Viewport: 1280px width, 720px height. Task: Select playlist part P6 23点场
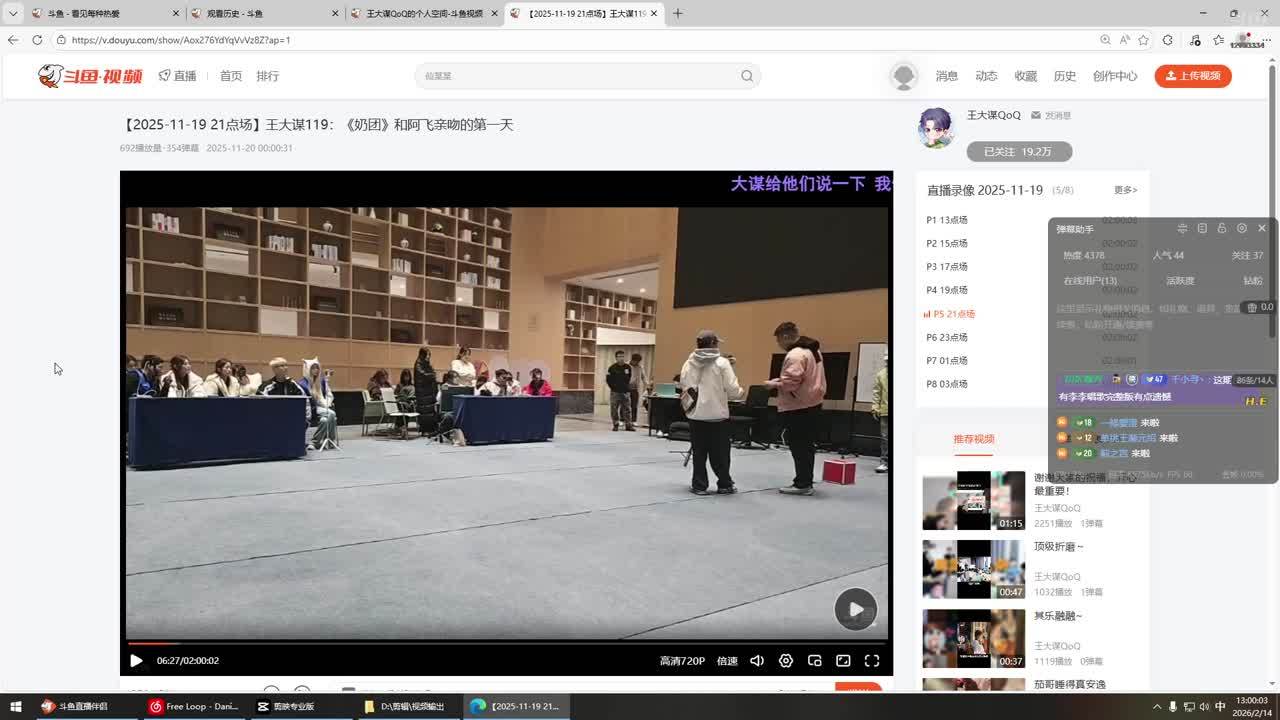click(947, 337)
